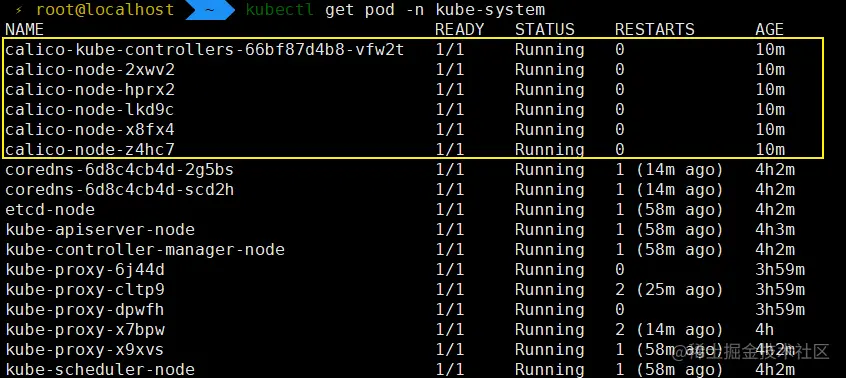Click pod name kube-proxy-6j44d

85,270
